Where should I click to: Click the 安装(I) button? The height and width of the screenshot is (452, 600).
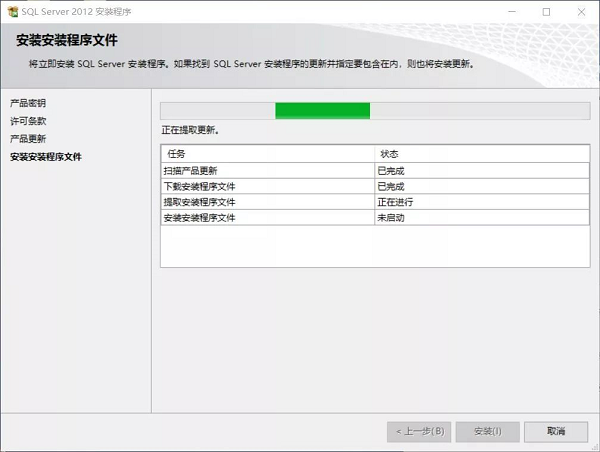[487, 431]
